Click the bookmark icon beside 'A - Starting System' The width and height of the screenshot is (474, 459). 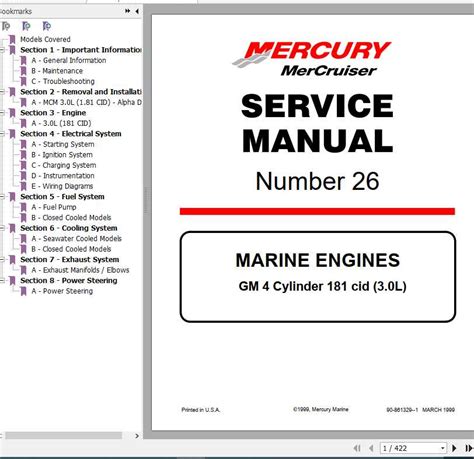pyautogui.click(x=23, y=144)
